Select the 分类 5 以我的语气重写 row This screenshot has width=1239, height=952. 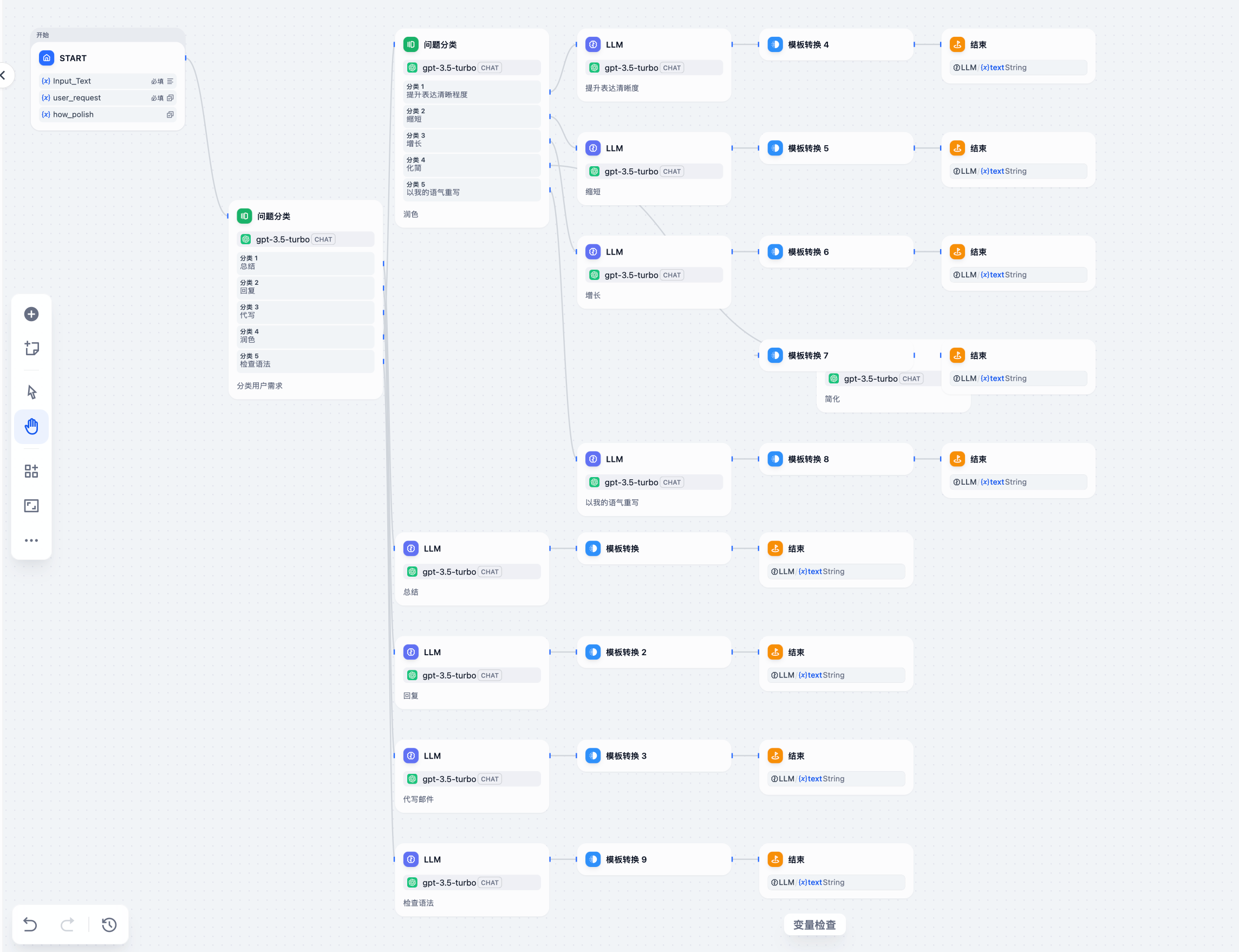point(471,188)
